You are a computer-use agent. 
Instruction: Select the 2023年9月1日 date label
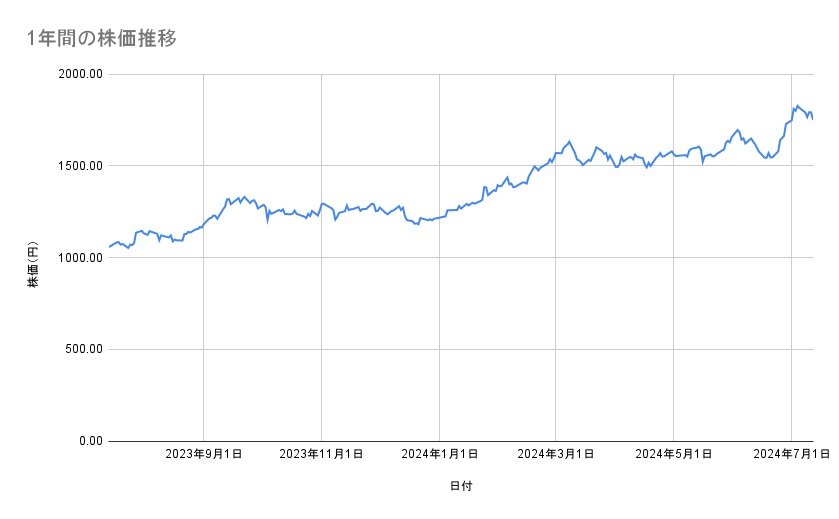pyautogui.click(x=204, y=455)
